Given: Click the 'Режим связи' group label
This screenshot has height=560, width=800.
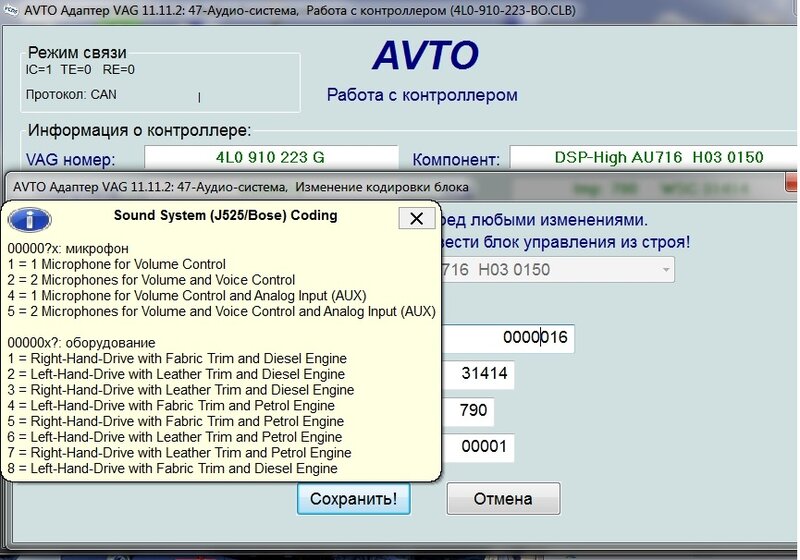Looking at the screenshot, I should pyautogui.click(x=77, y=53).
